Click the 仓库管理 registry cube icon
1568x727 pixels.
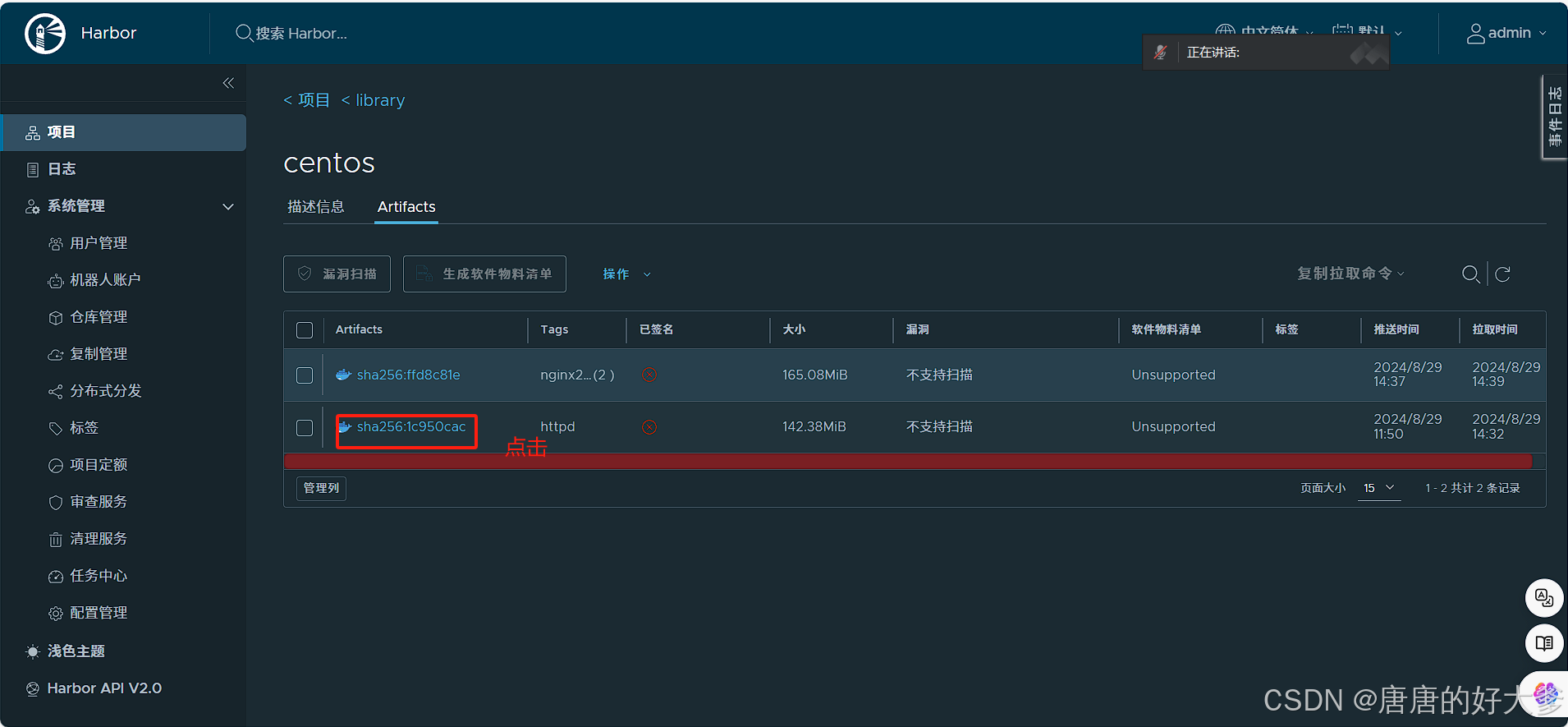pyautogui.click(x=56, y=318)
